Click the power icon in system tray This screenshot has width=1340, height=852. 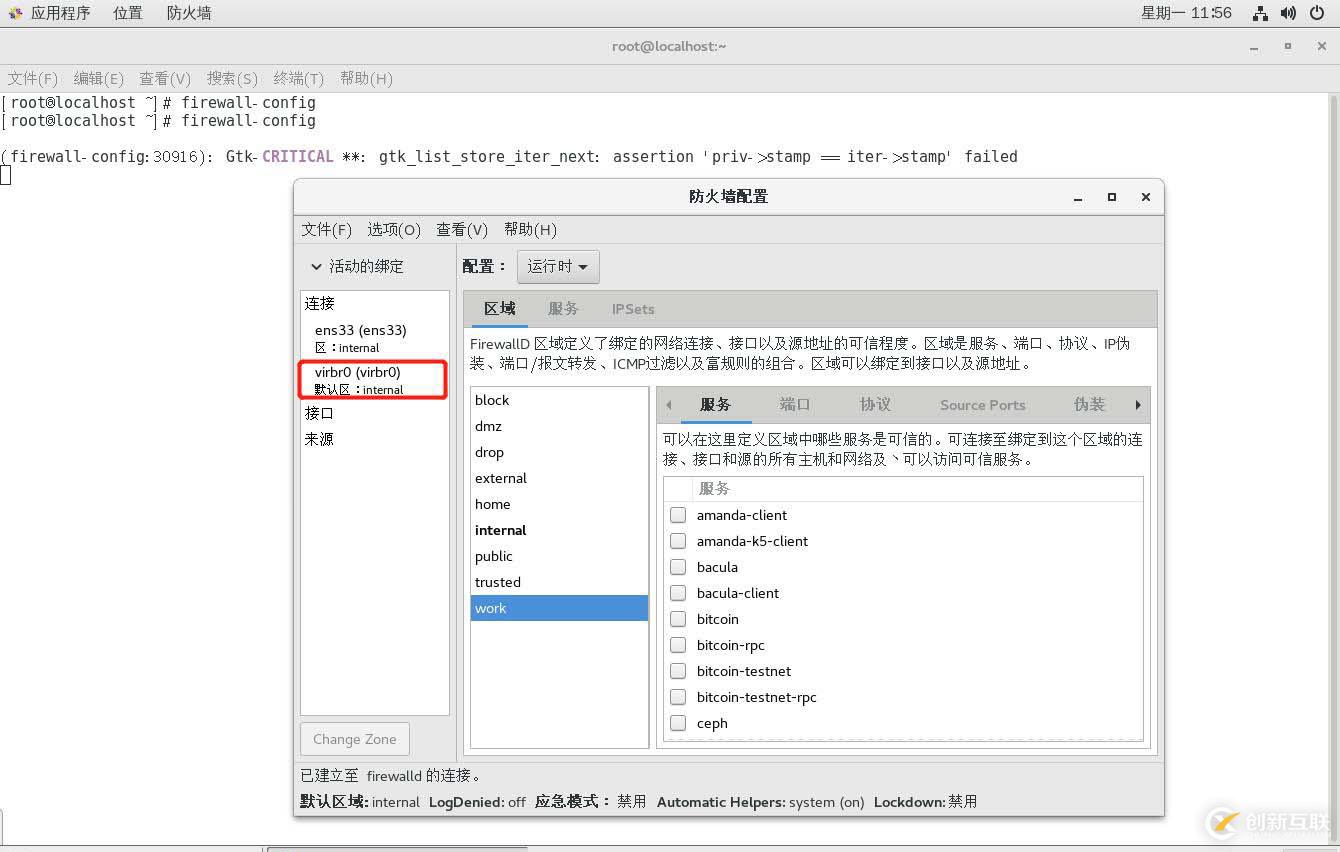1316,13
